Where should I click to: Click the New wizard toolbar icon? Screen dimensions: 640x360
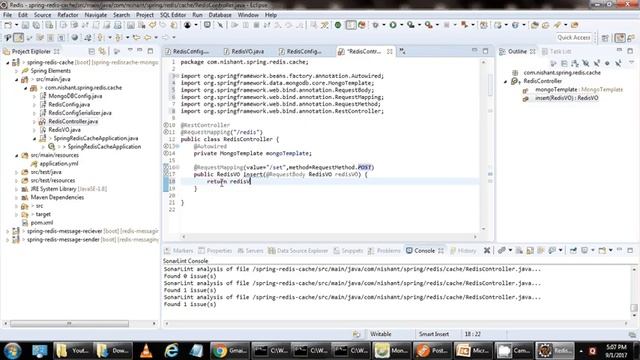point(8,25)
